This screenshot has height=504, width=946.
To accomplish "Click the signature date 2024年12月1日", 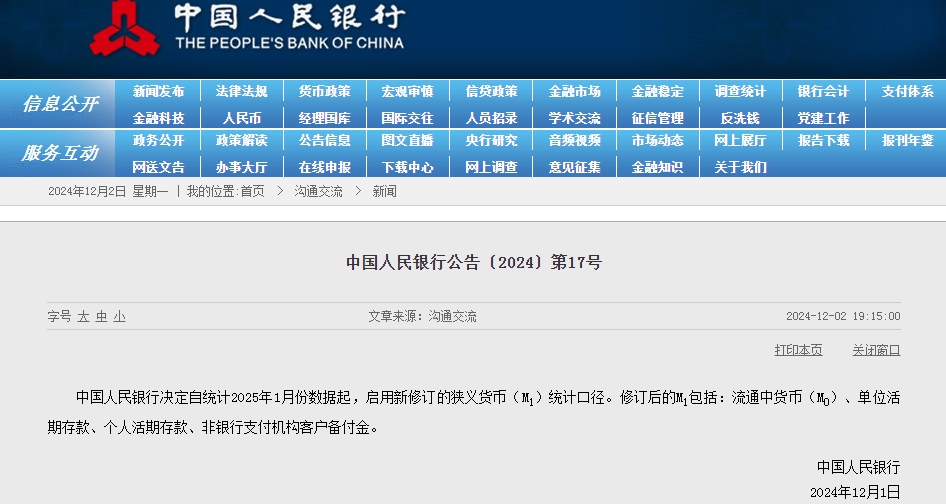I will coord(855,492).
